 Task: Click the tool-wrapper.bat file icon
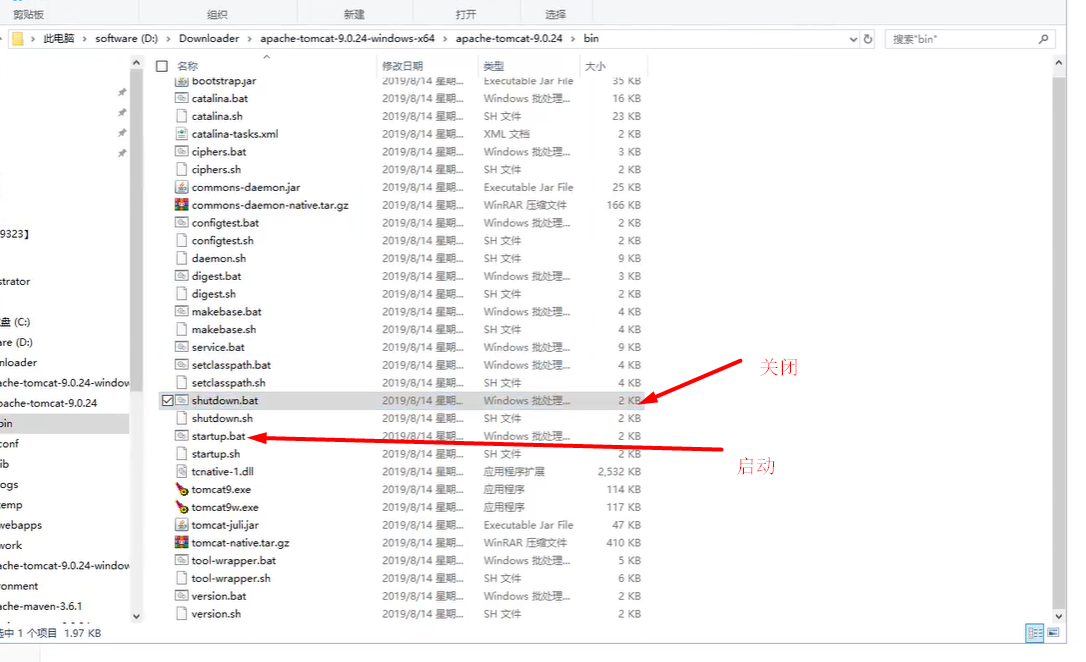tap(181, 560)
